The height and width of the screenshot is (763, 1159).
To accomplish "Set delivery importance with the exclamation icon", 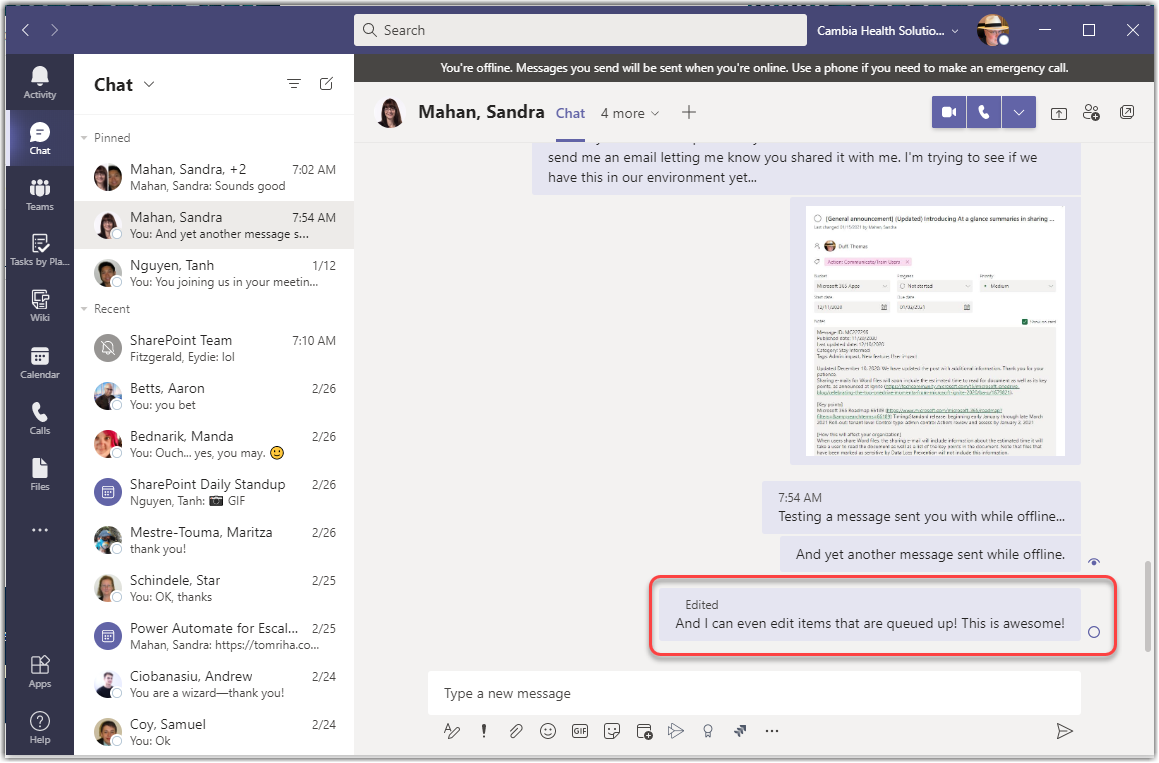I will (483, 730).
